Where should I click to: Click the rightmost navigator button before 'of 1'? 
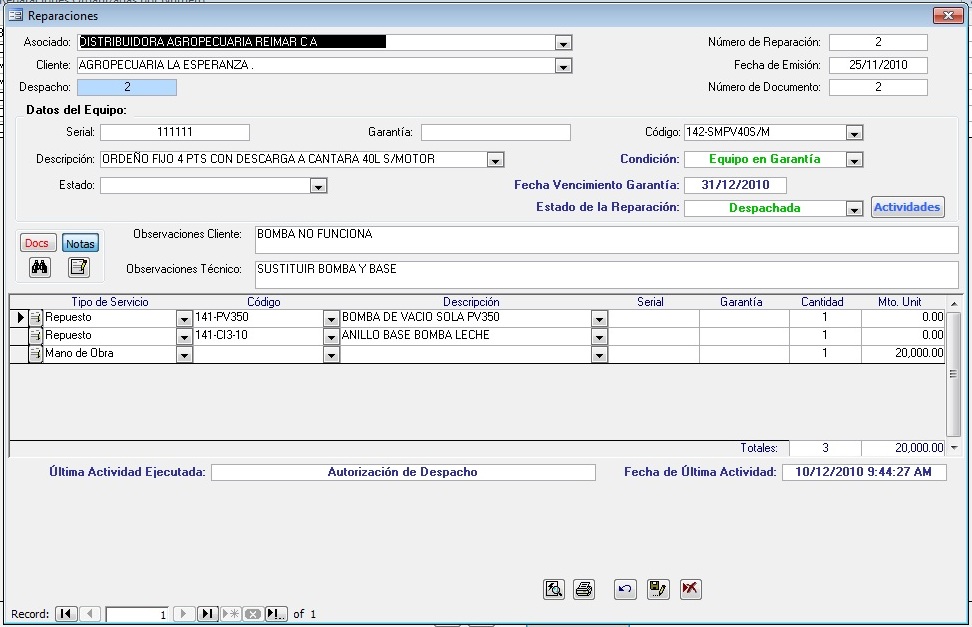pyautogui.click(x=276, y=614)
